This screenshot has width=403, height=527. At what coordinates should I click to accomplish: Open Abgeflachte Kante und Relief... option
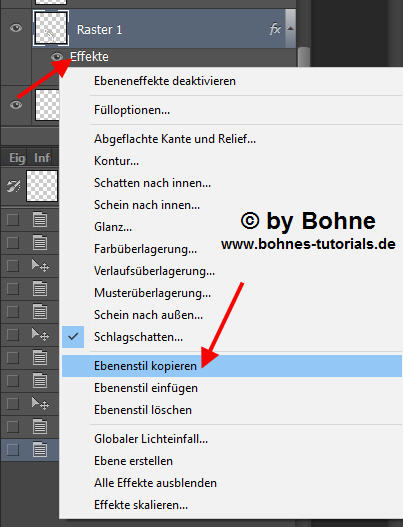click(x=175, y=139)
